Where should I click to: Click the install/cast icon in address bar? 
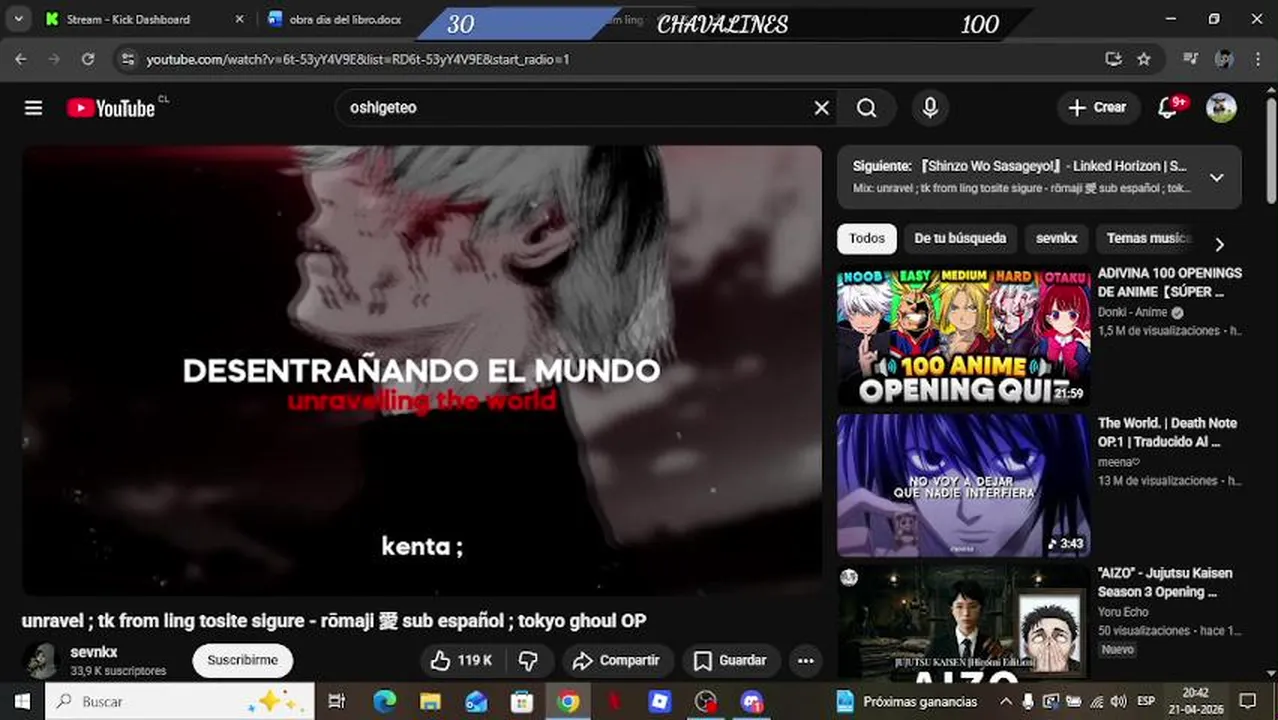1113,59
